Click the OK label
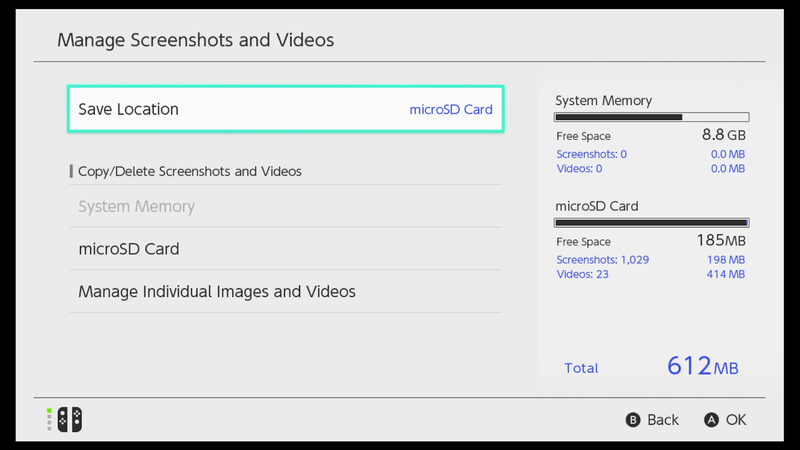800x450 pixels. pyautogui.click(x=736, y=420)
